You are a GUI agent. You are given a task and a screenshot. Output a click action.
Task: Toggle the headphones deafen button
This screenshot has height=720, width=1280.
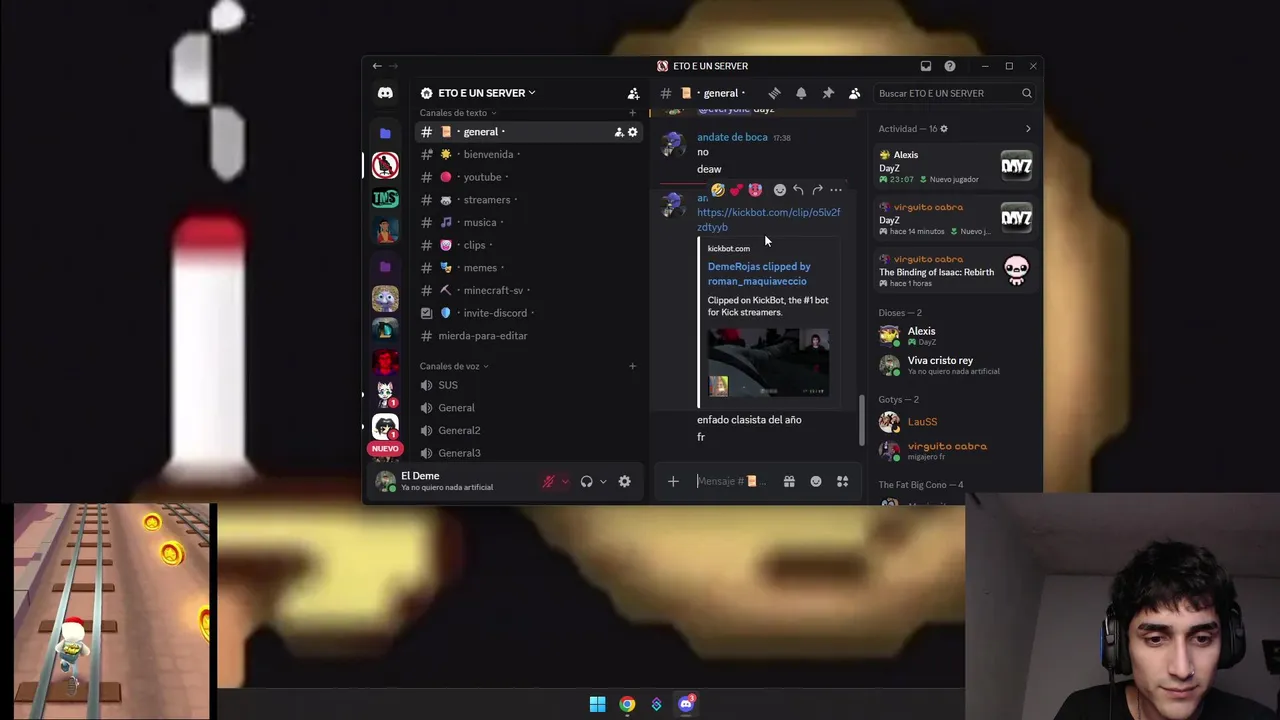pos(587,482)
